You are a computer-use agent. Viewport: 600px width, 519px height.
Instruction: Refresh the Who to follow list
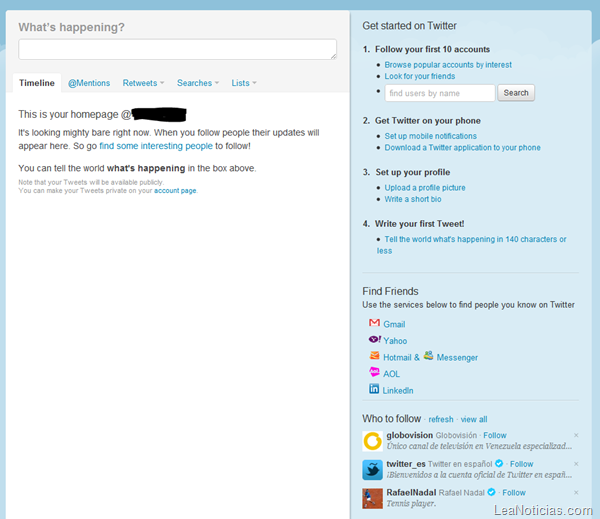pyautogui.click(x=441, y=419)
